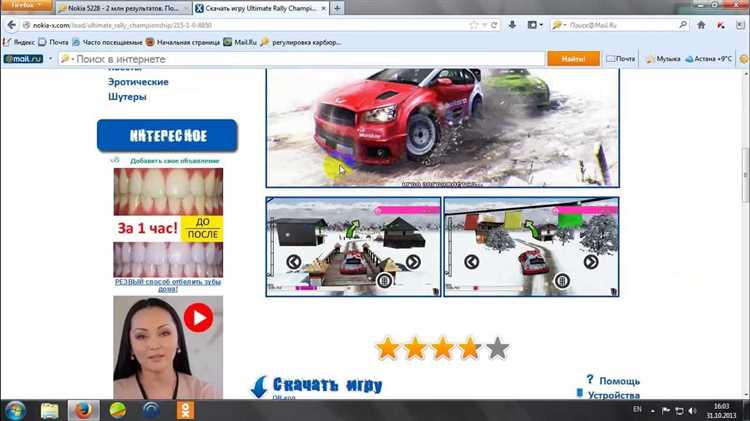Image resolution: width=750 pixels, height=421 pixels.
Task: Click Добавить свое объявление link
Action: pyautogui.click(x=175, y=161)
